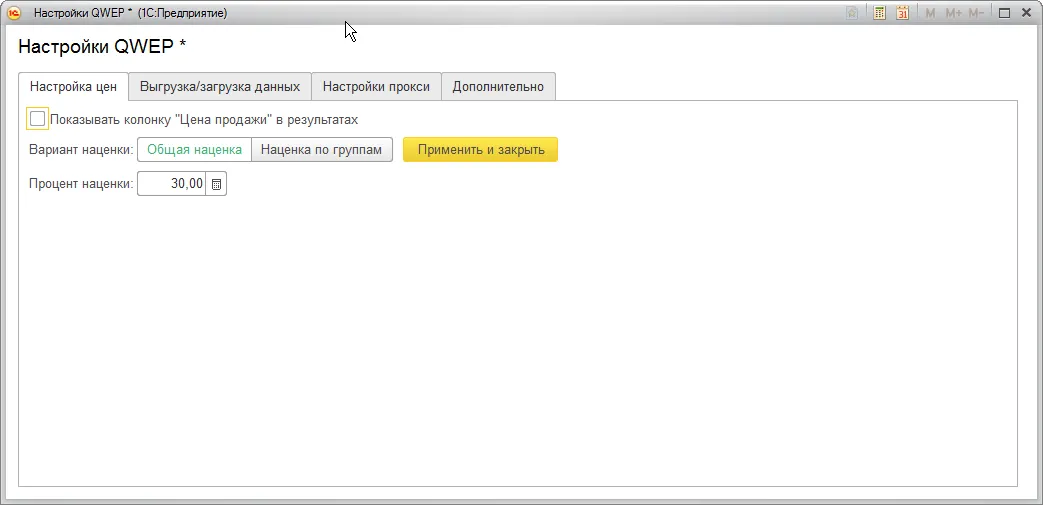Maximize the Настройки QWEP window
This screenshot has height=505, width=1043.
tap(1004, 13)
